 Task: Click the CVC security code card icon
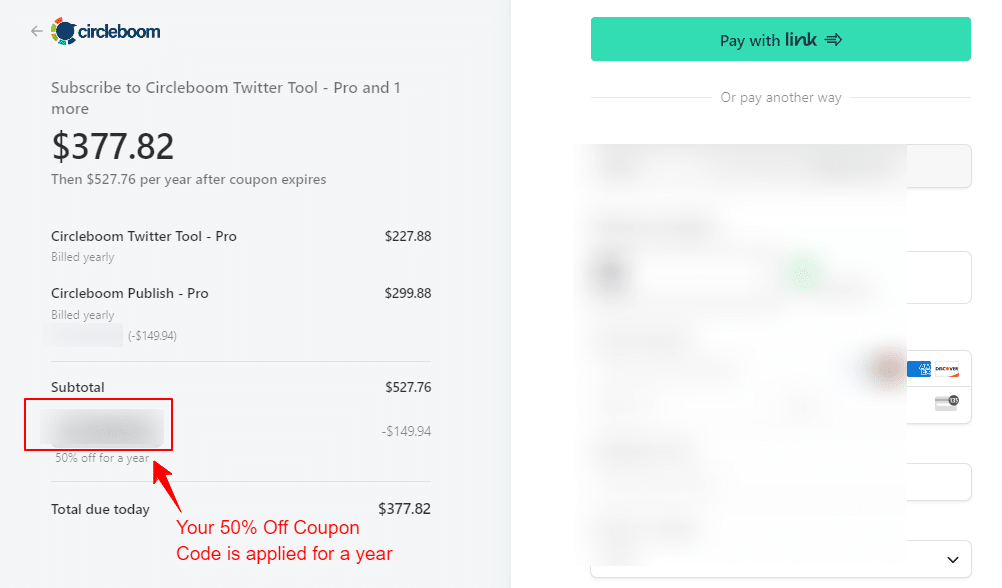[947, 403]
